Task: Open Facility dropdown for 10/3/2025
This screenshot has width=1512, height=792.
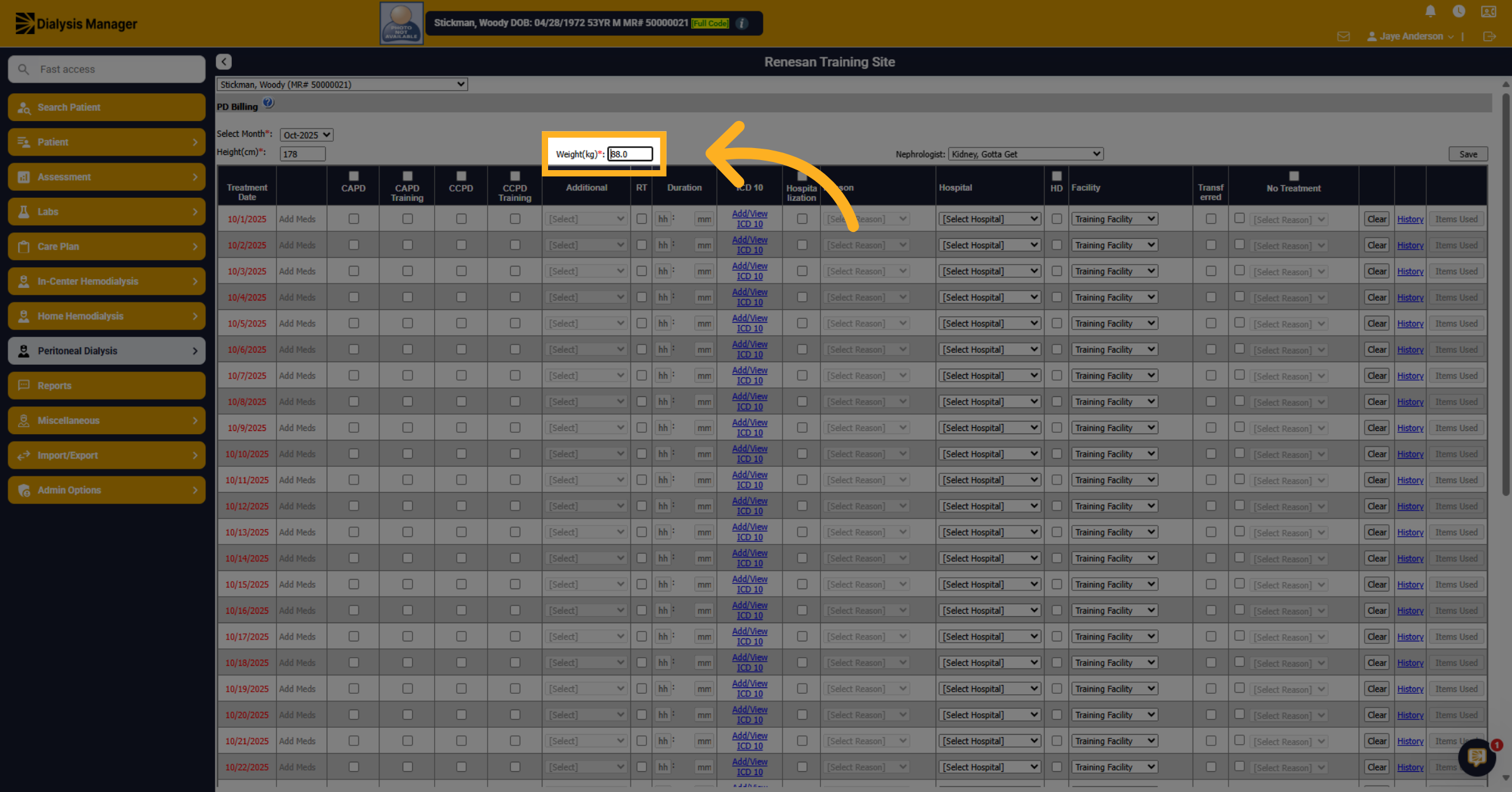Action: (x=1114, y=272)
